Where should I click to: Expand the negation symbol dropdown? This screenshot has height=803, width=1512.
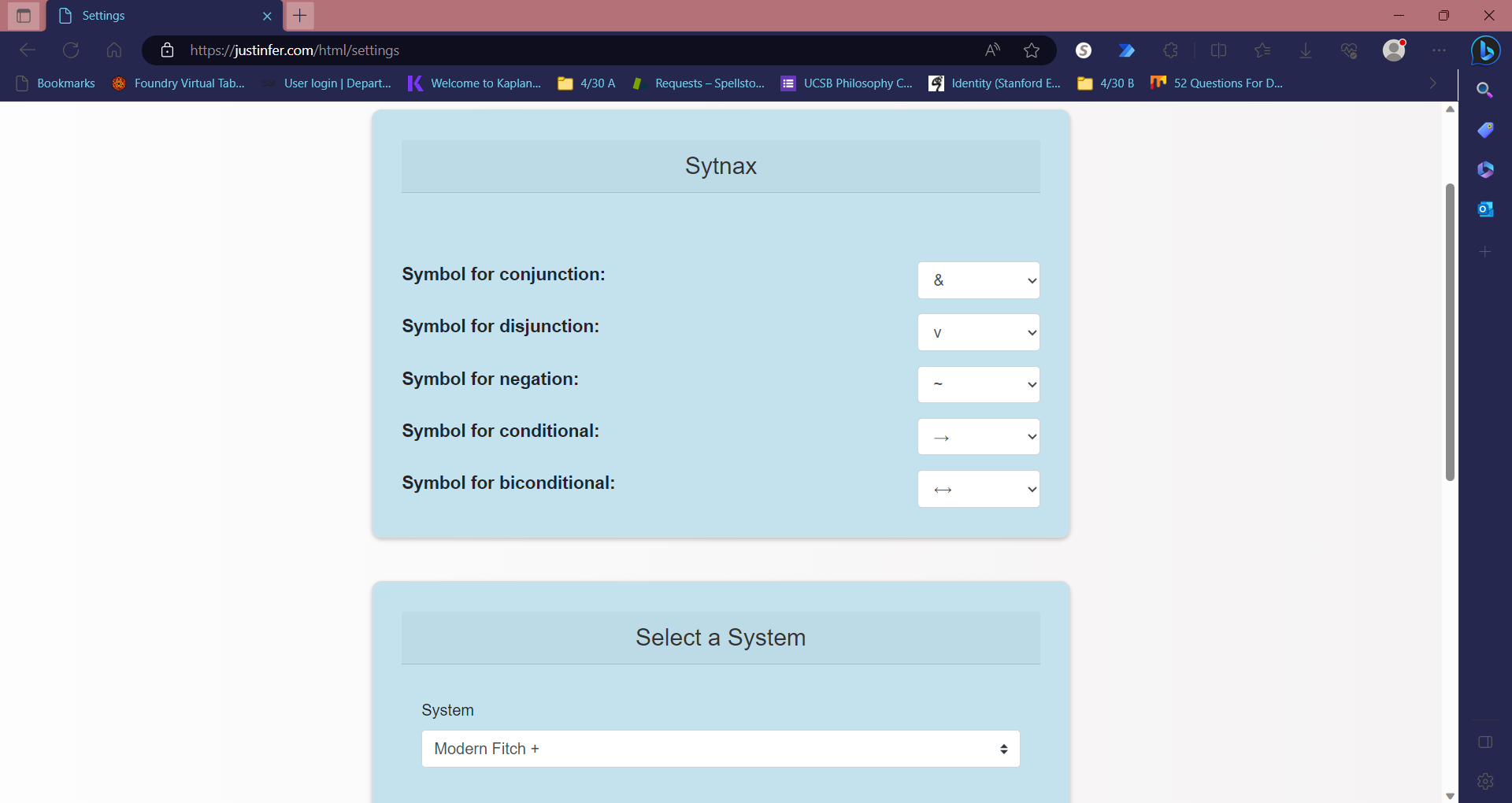coord(978,385)
